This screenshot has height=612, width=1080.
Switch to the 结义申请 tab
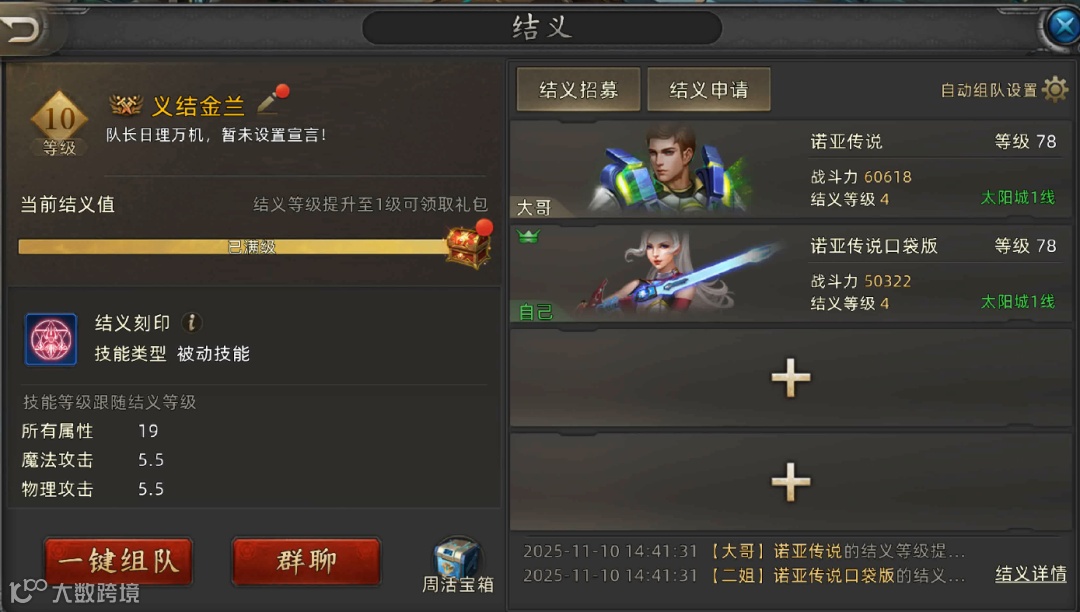point(709,89)
